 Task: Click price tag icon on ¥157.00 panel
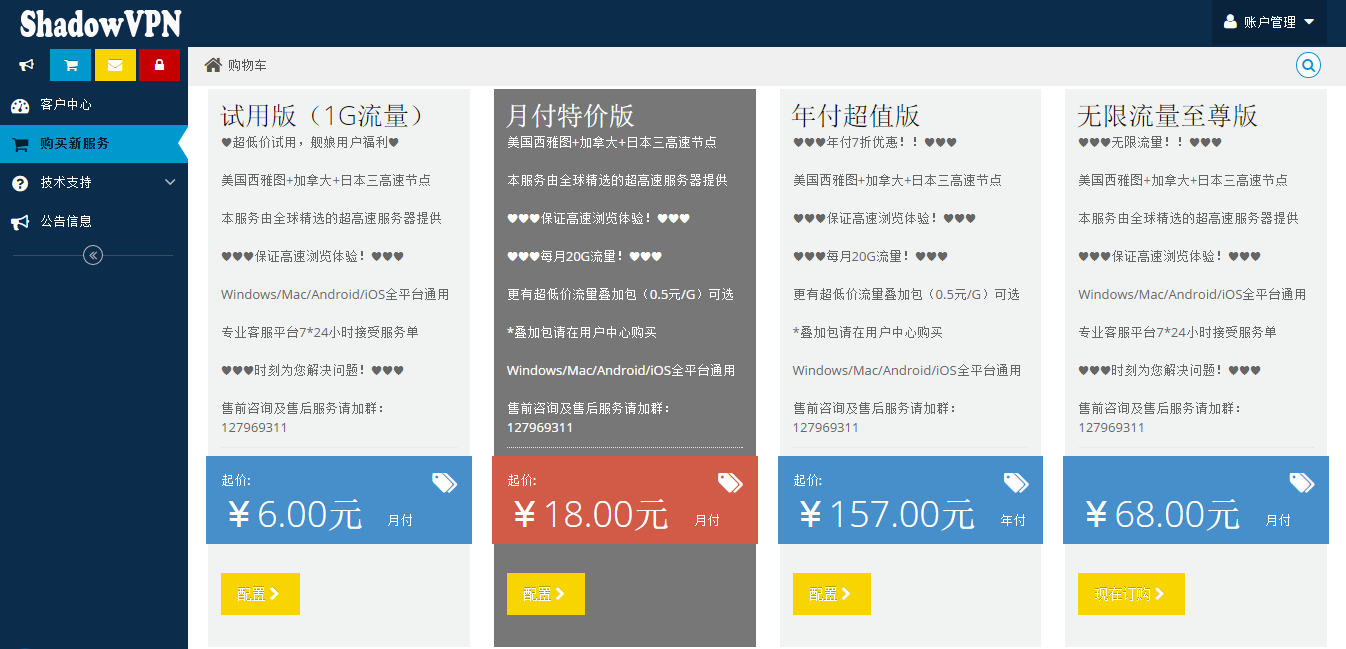coord(1016,483)
